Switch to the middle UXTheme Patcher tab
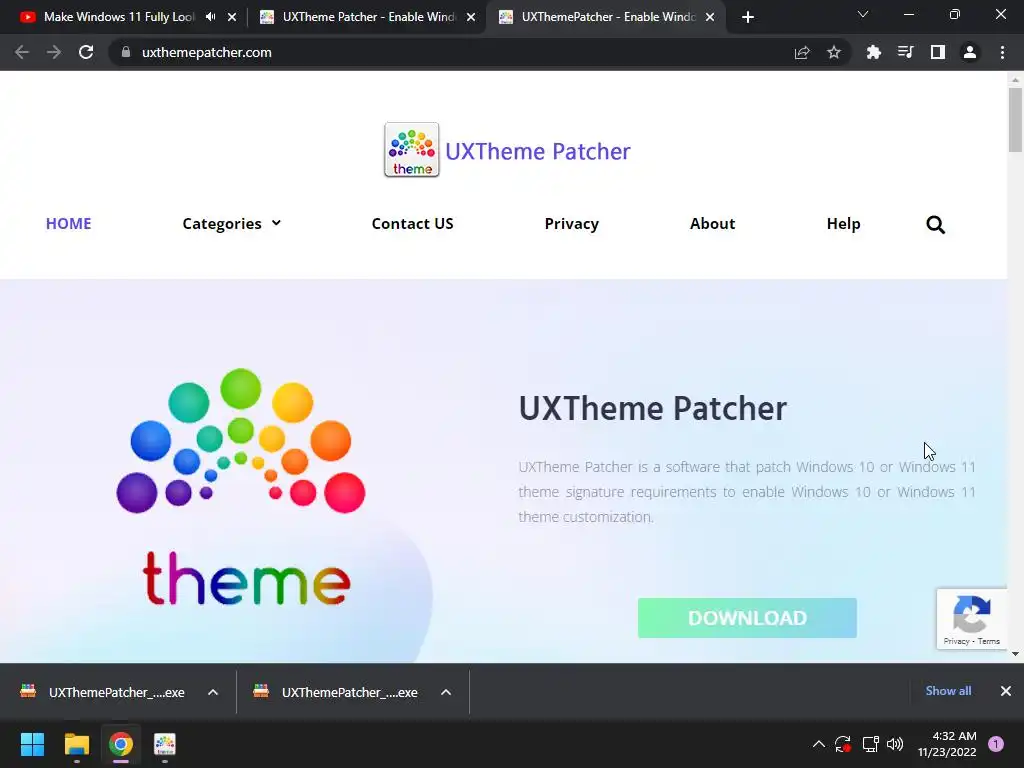The image size is (1024, 768). (368, 17)
